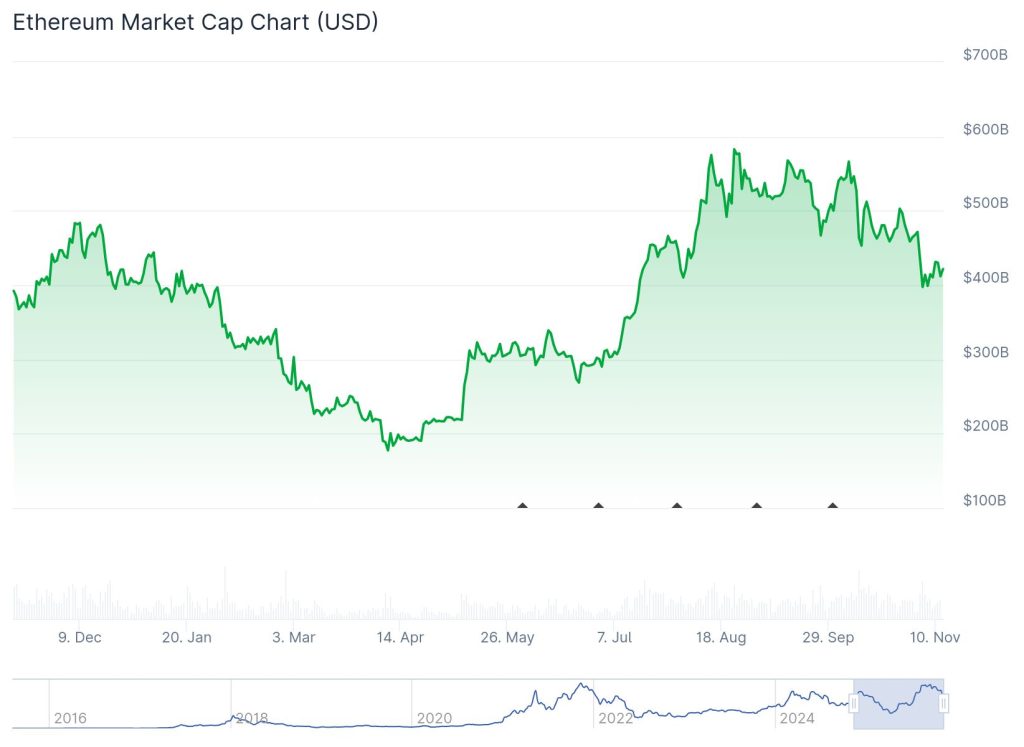
Task: Grab the left handle of navigator range
Action: pos(854,704)
